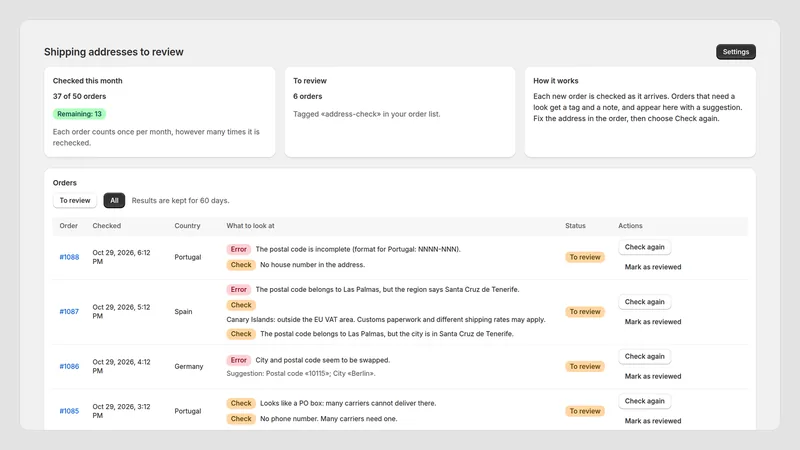This screenshot has width=800, height=450.
Task: Click the Checked column header
Action: pyautogui.click(x=107, y=226)
